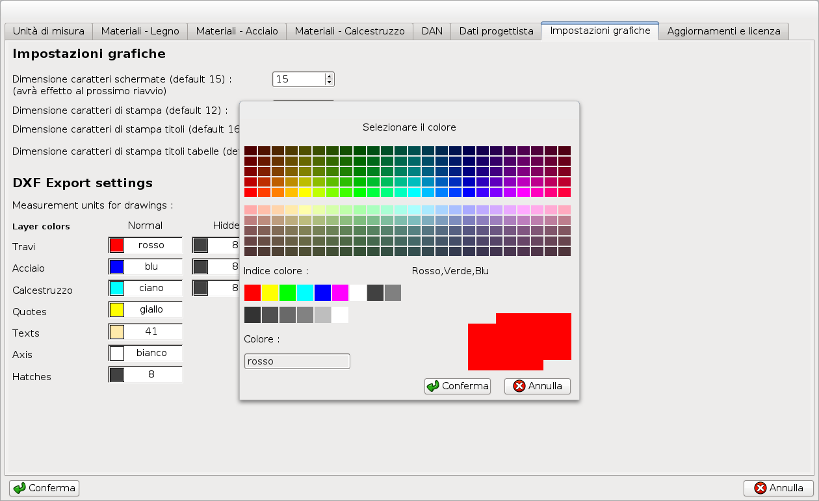Pick green in the Indice colore row
Screen dimensions: 819x501
click(x=288, y=293)
